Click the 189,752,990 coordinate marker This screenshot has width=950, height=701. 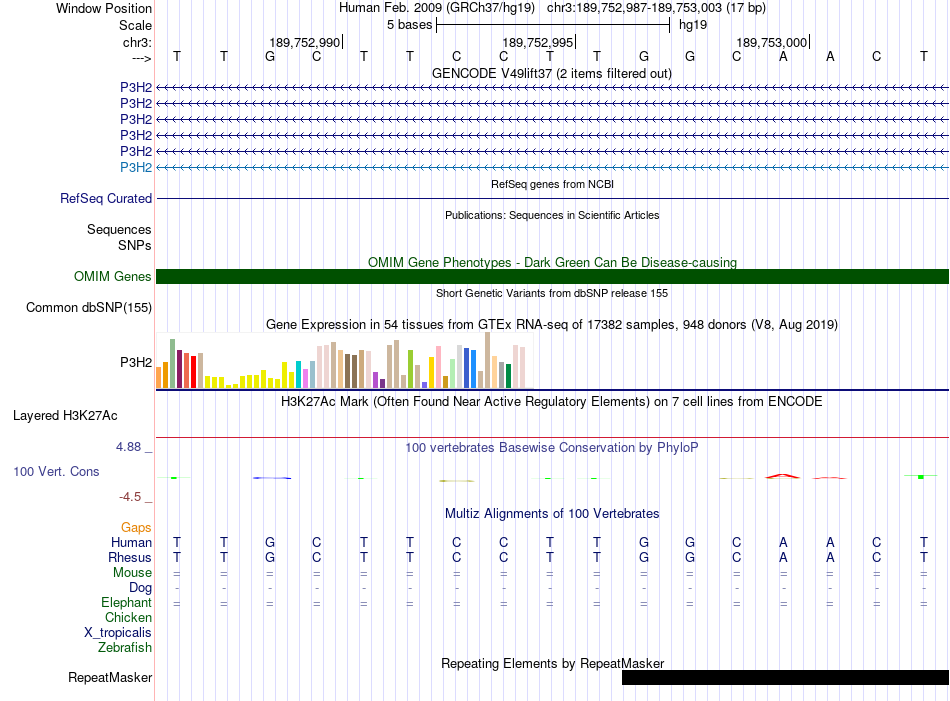point(305,42)
